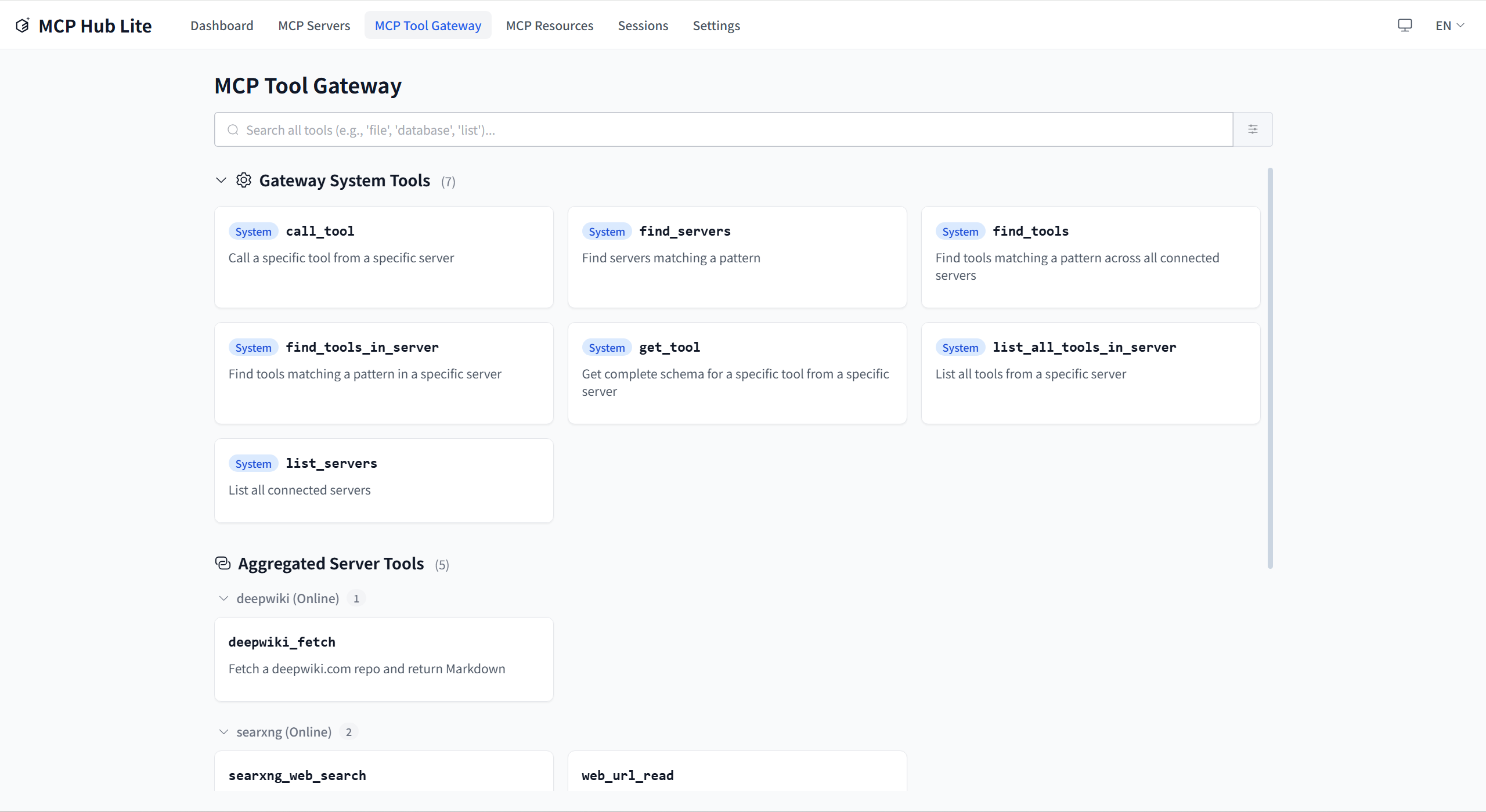Viewport: 1486px width, 812px height.
Task: Click the deepwiki_fetch tool card
Action: point(383,659)
